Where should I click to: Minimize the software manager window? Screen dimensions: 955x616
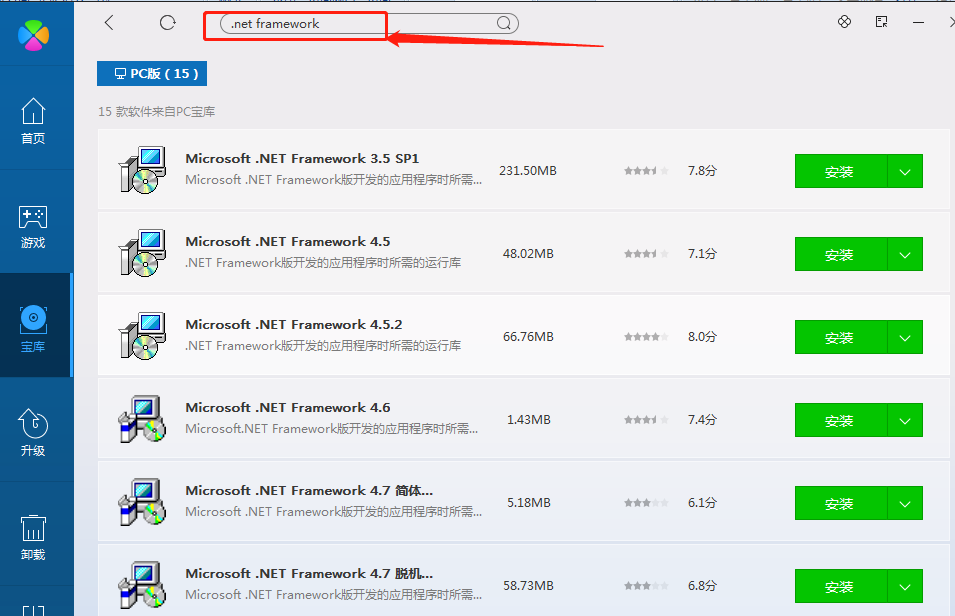coord(918,23)
